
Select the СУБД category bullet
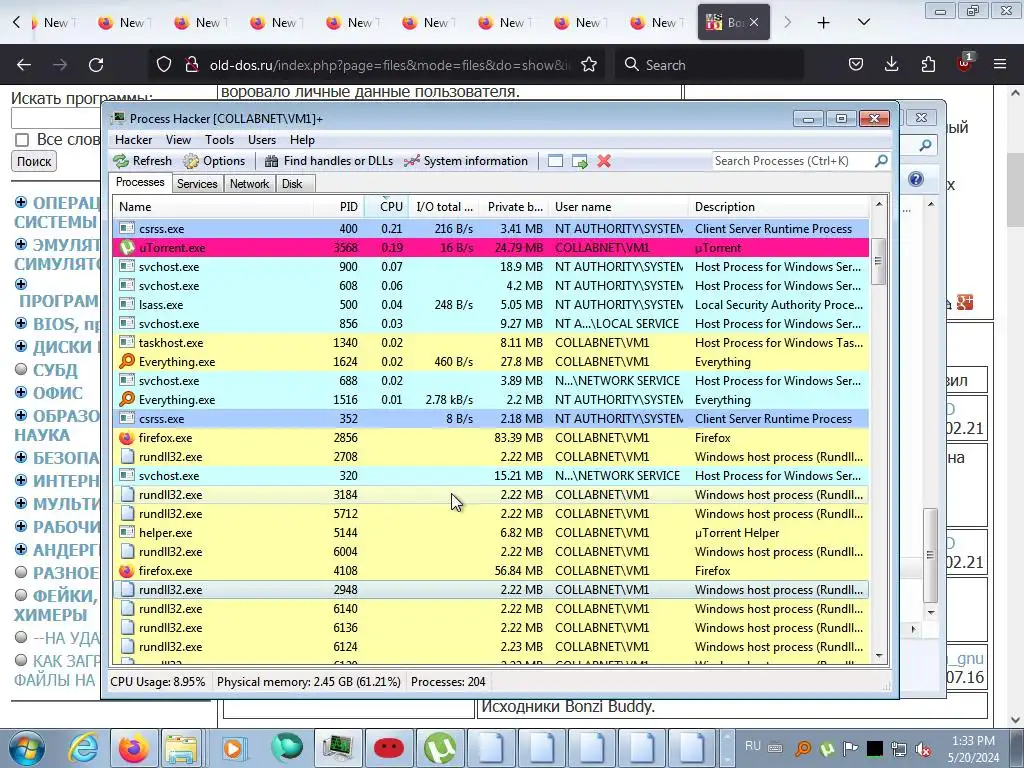(x=21, y=369)
